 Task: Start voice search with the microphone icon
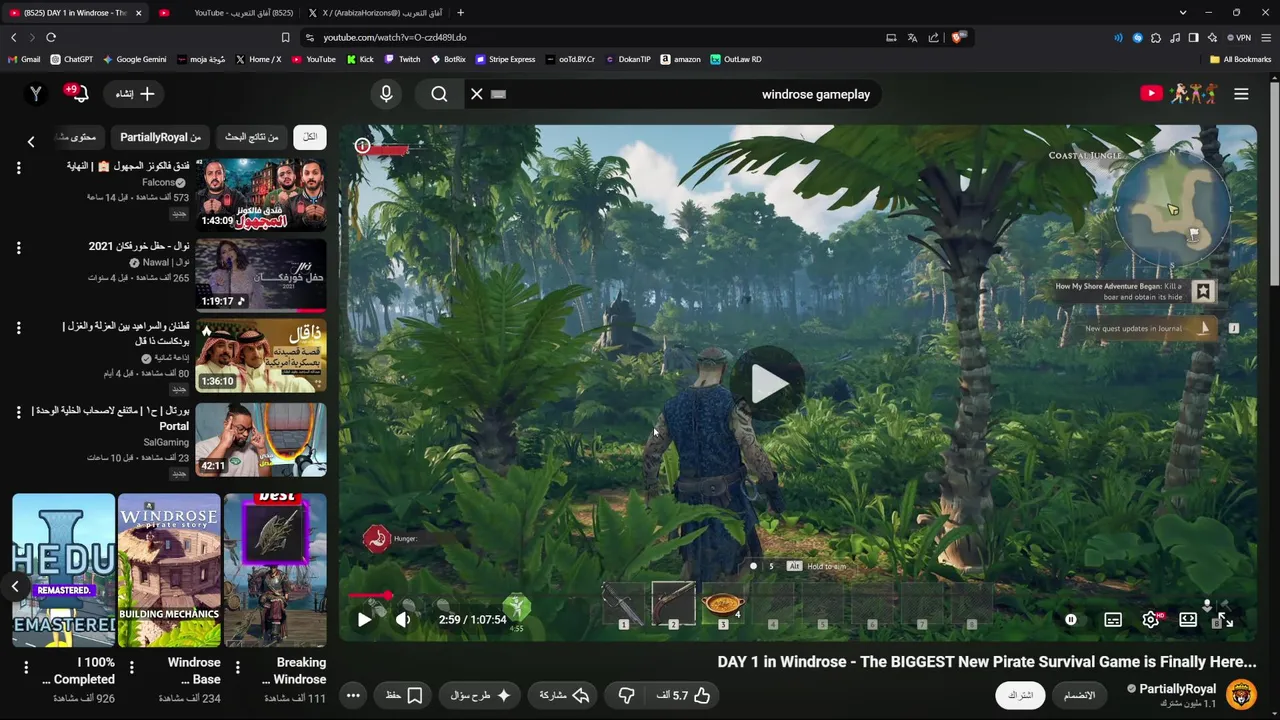click(386, 94)
